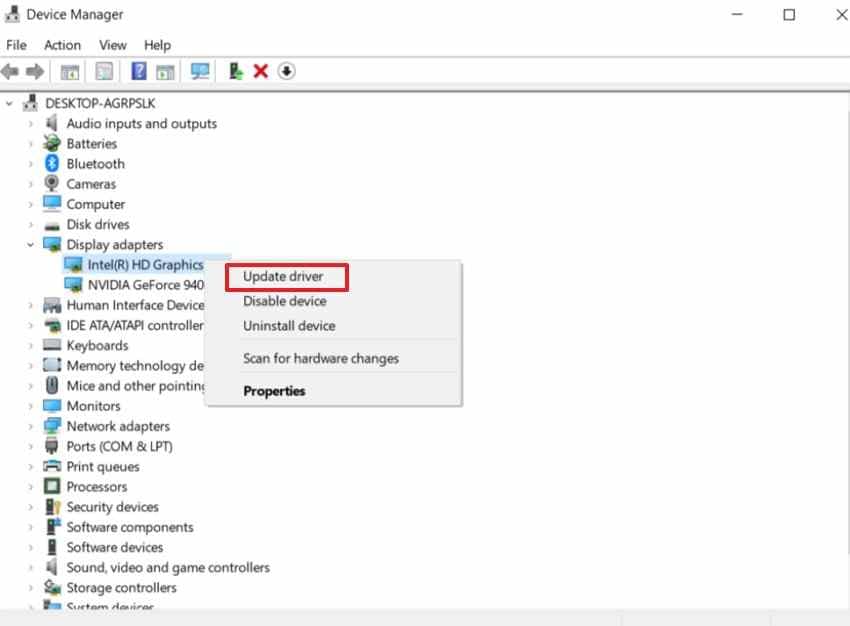Screen dimensions: 850x626
Task: Click the Network adapters icon
Action: [52, 425]
